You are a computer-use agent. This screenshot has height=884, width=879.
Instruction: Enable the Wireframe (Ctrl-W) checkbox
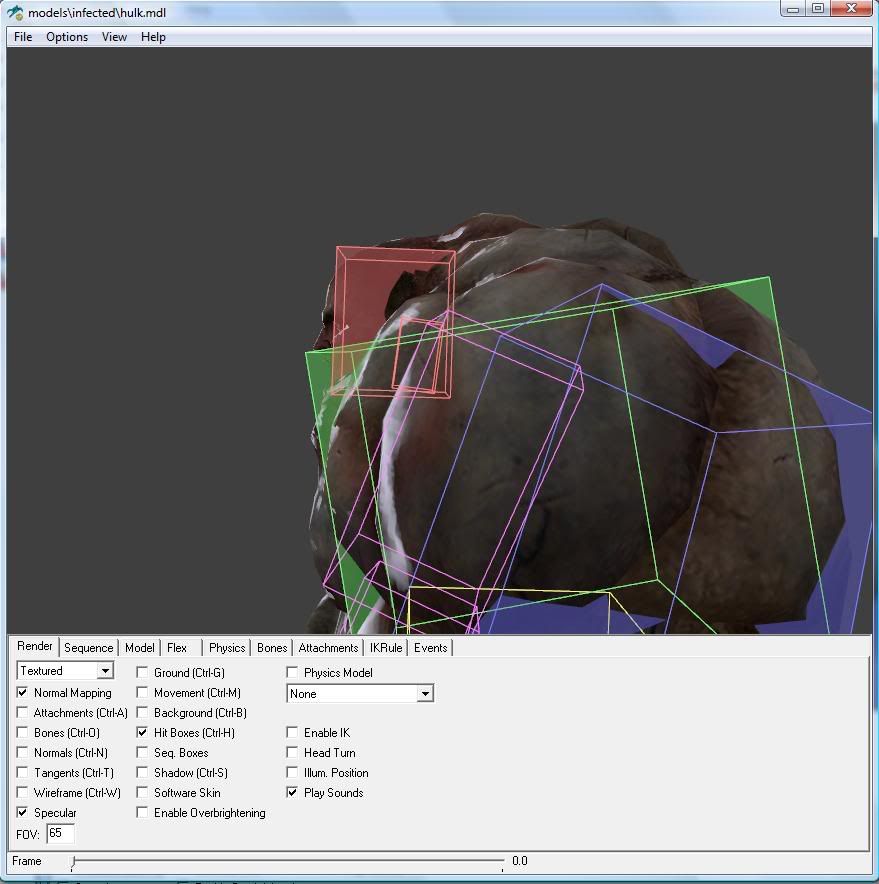(x=23, y=793)
